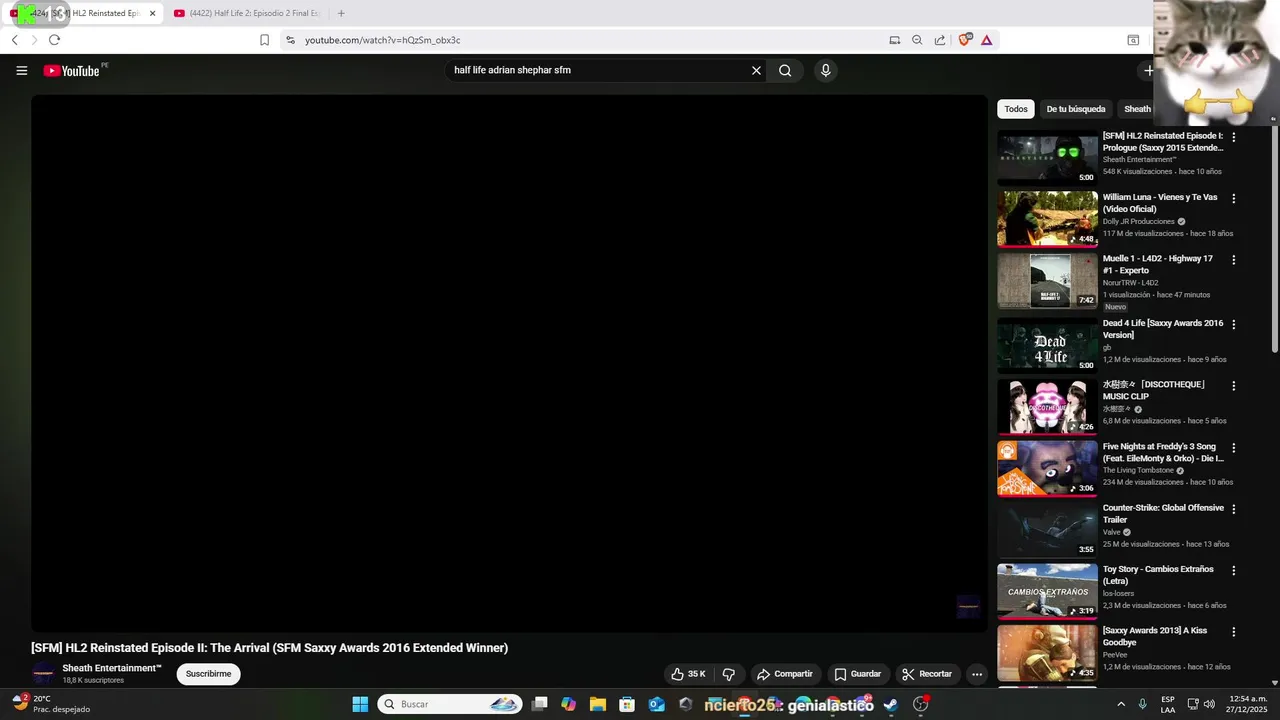1280x720 pixels.
Task: Click the taskbar Buscar search box
Action: tap(449, 704)
